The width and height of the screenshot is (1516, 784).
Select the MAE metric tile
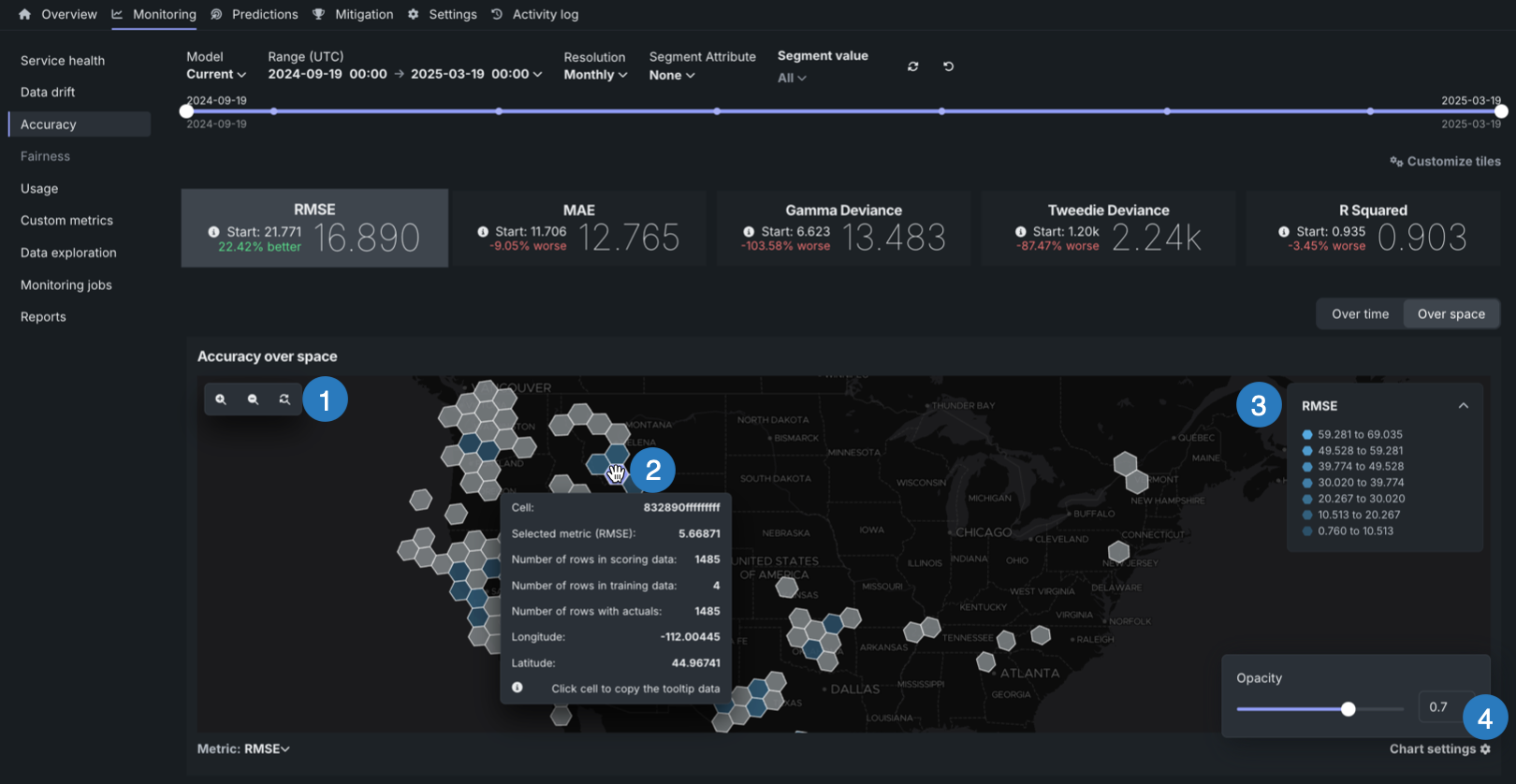tap(579, 229)
